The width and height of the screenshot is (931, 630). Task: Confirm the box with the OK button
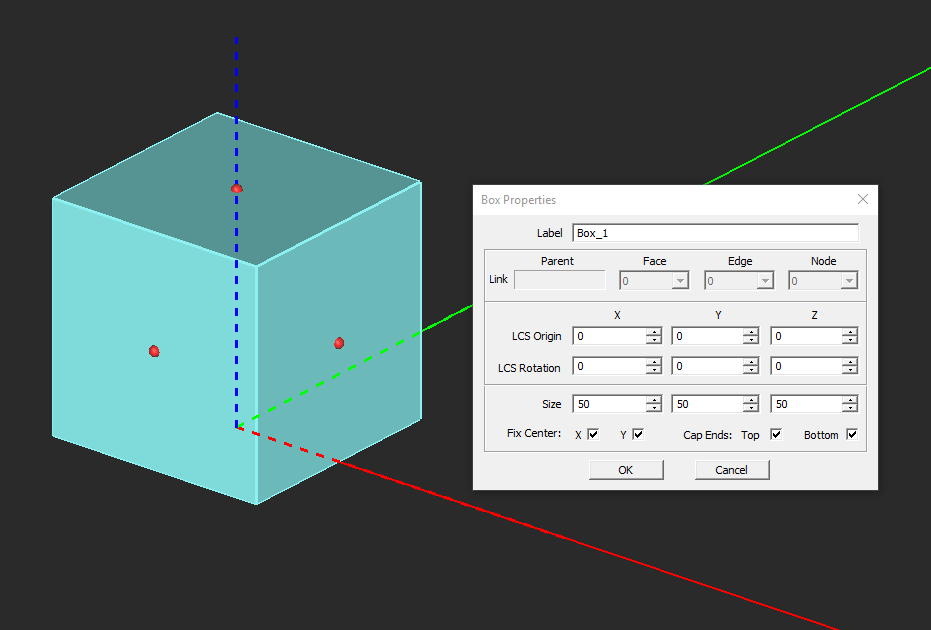tap(625, 470)
